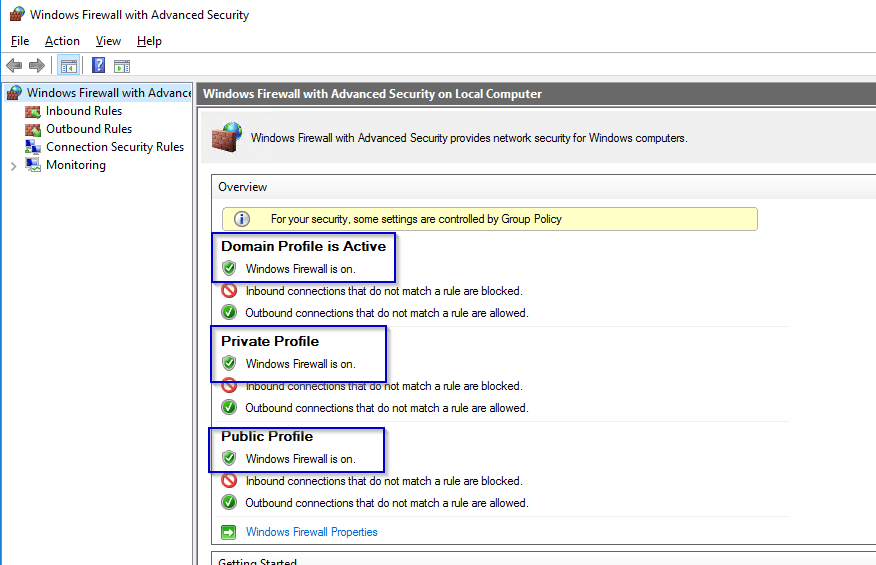Screen dimensions: 876x565
Task: Select Inbound Rules in the tree
Action: 84,111
